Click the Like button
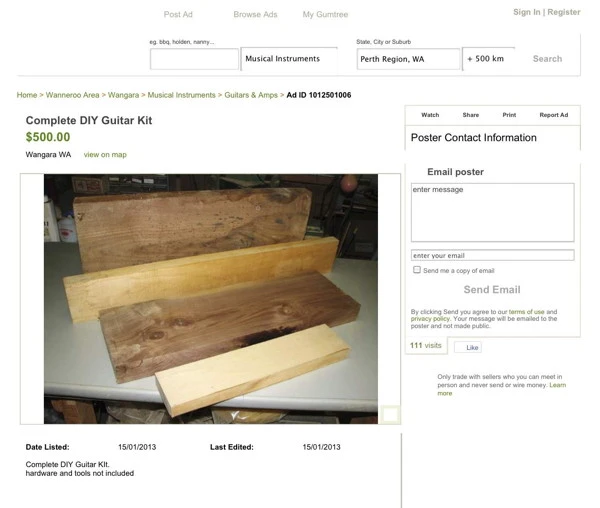This screenshot has height=508, width=600. 468,347
